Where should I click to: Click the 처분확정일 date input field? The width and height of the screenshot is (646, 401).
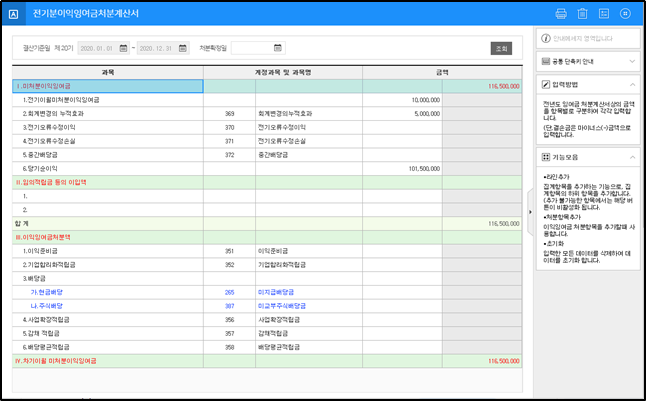click(x=258, y=48)
